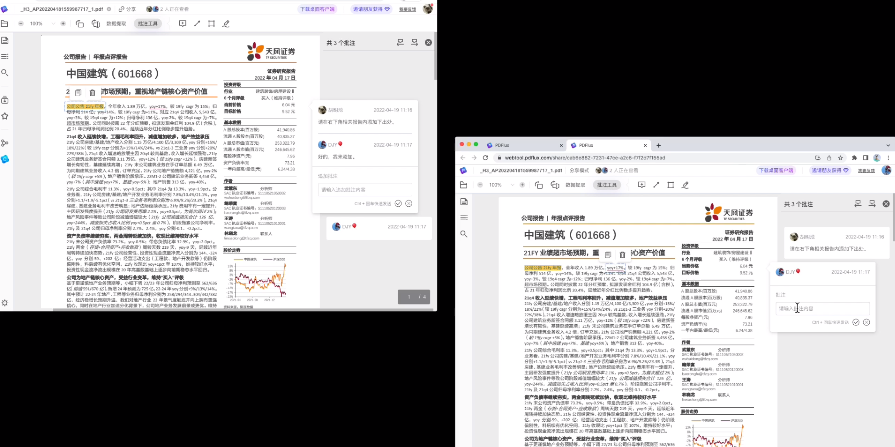
Task: Open the outline list icon in left sidebar
Action: (x=5, y=56)
